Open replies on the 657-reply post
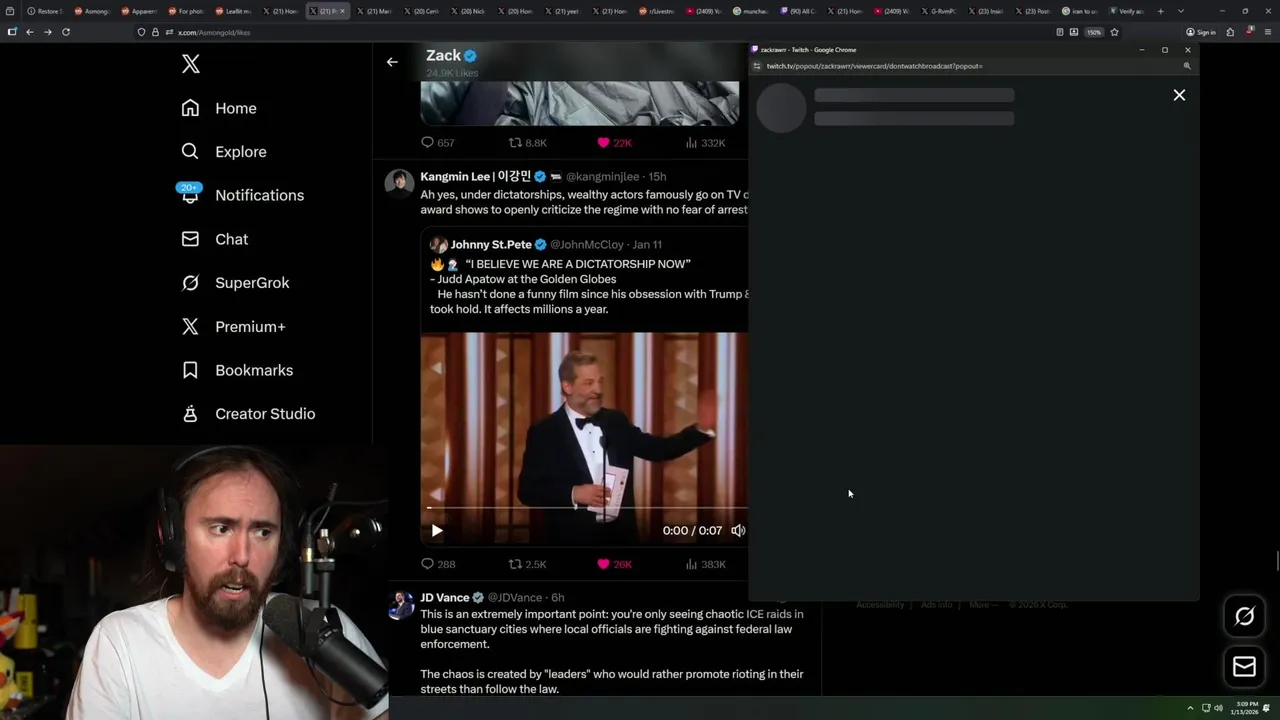Viewport: 1280px width, 720px height. 437,143
